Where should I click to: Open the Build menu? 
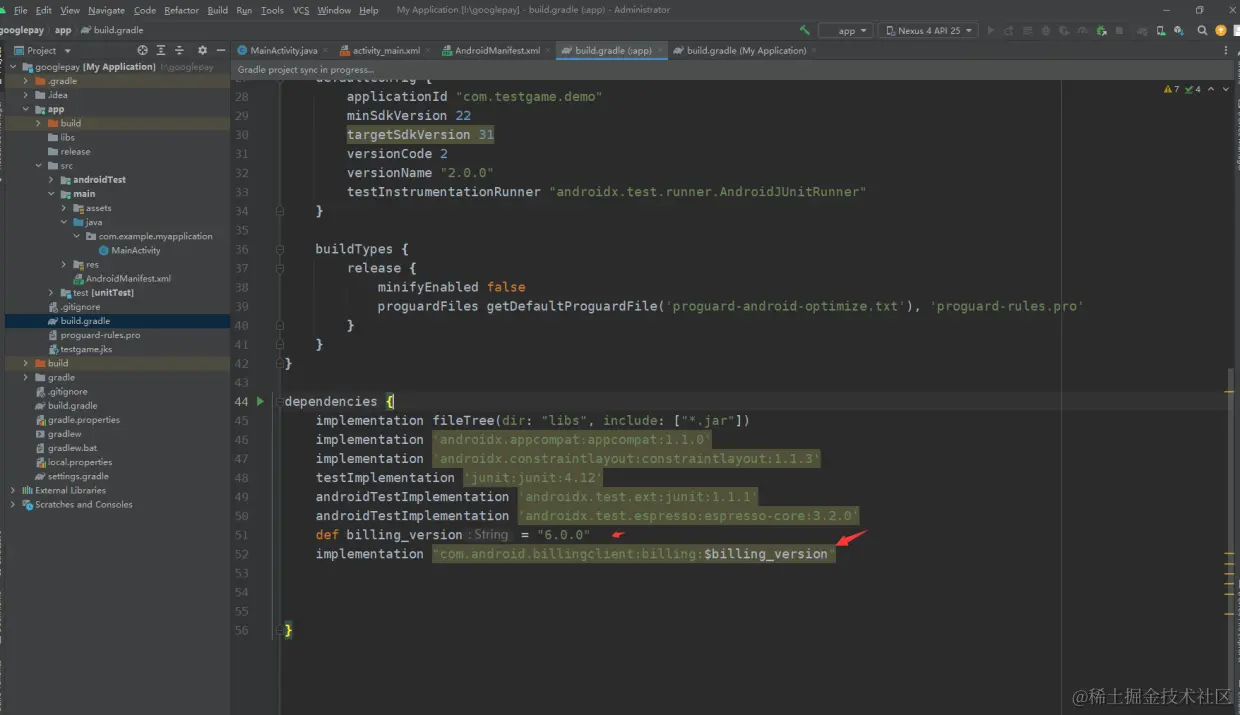click(217, 10)
